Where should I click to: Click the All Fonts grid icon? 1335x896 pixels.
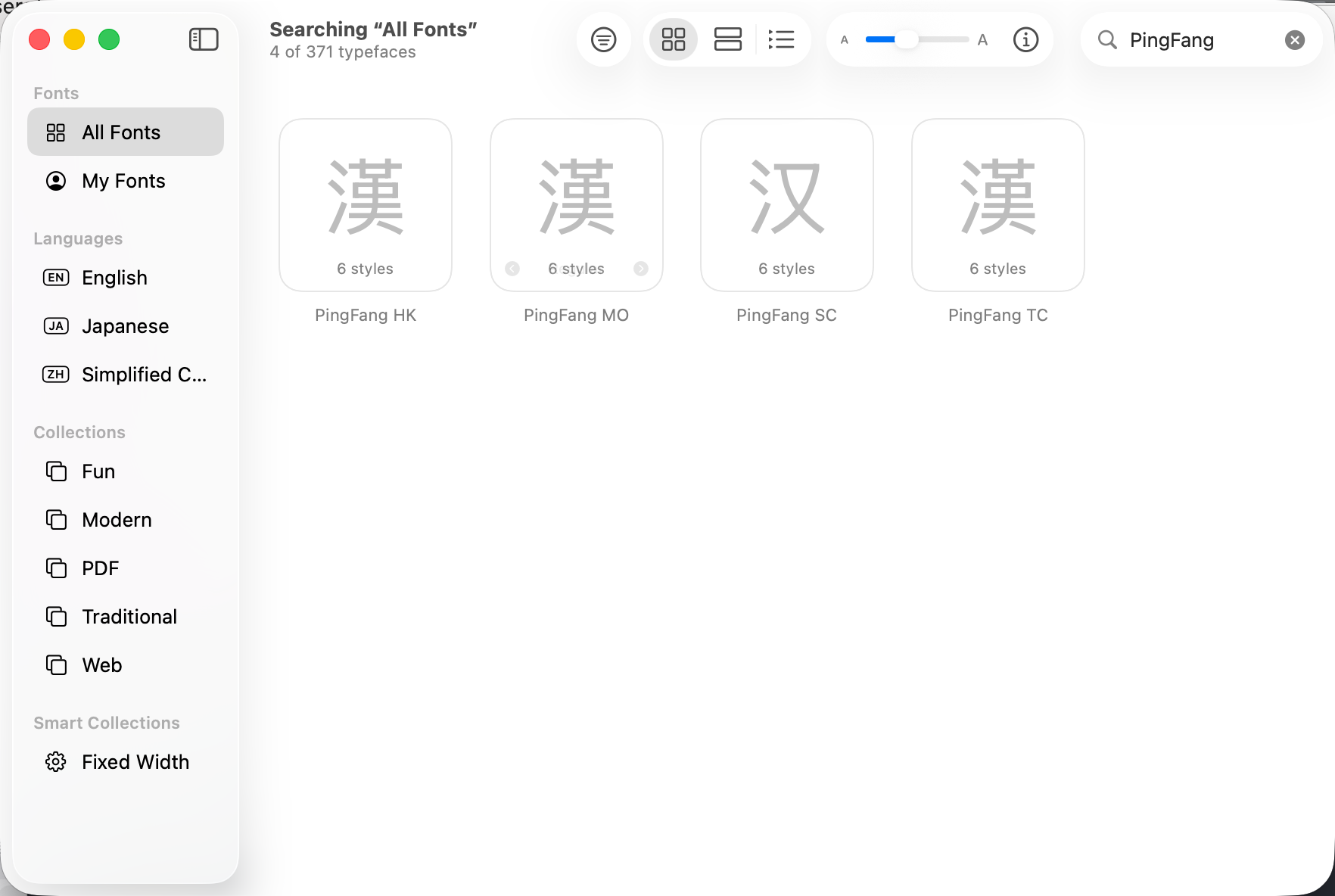point(56,132)
